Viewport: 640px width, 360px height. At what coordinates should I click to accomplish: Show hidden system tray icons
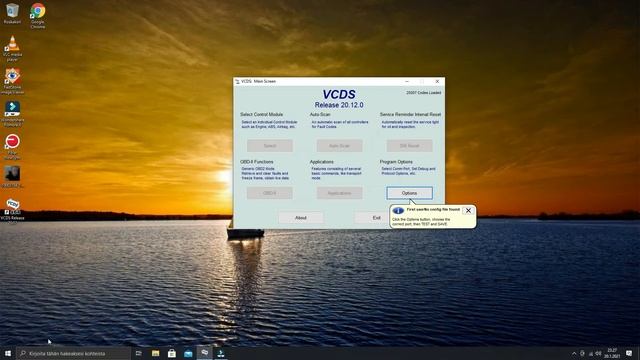(x=574, y=353)
